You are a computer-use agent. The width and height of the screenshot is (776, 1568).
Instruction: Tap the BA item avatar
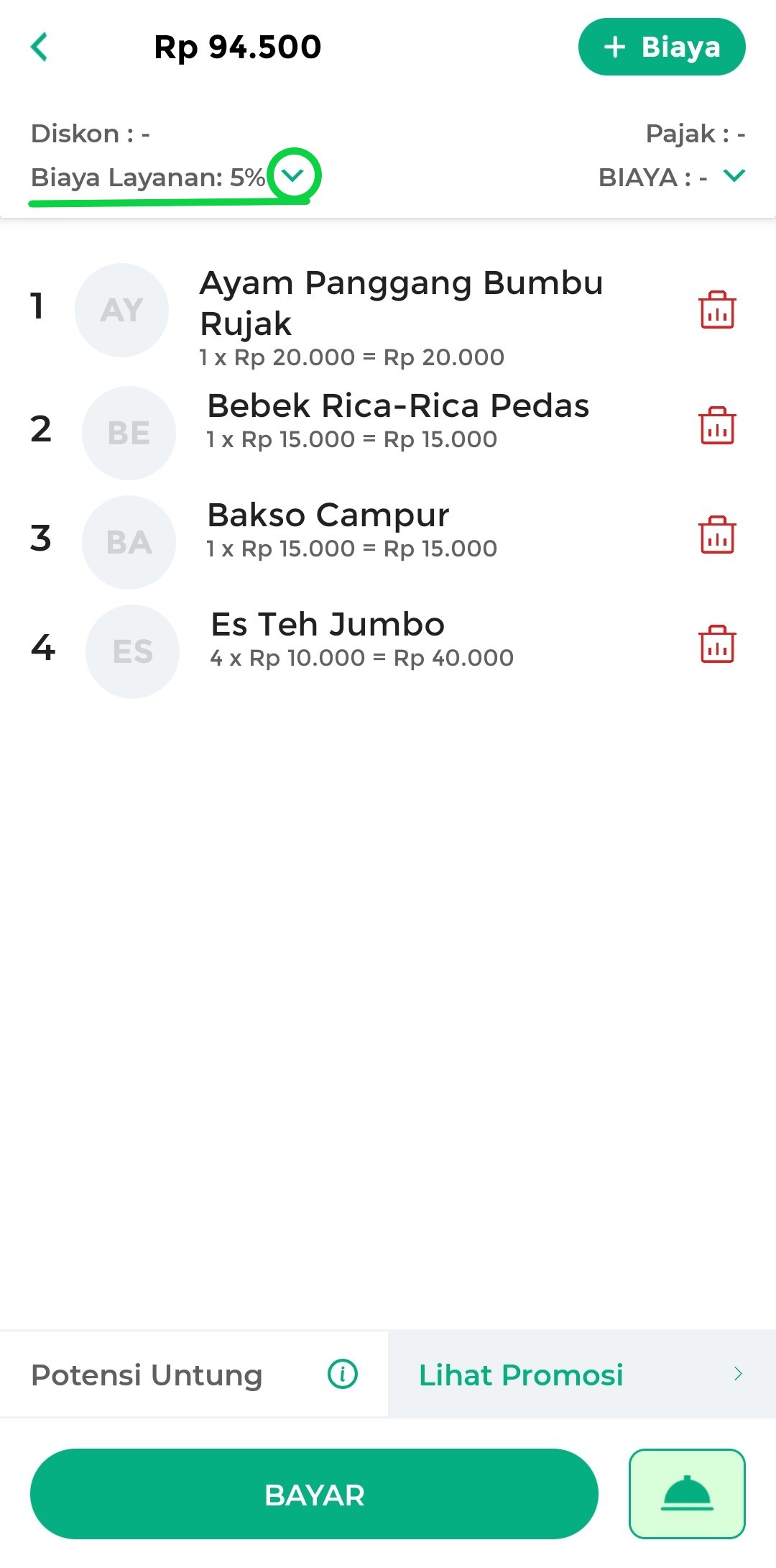click(x=129, y=542)
